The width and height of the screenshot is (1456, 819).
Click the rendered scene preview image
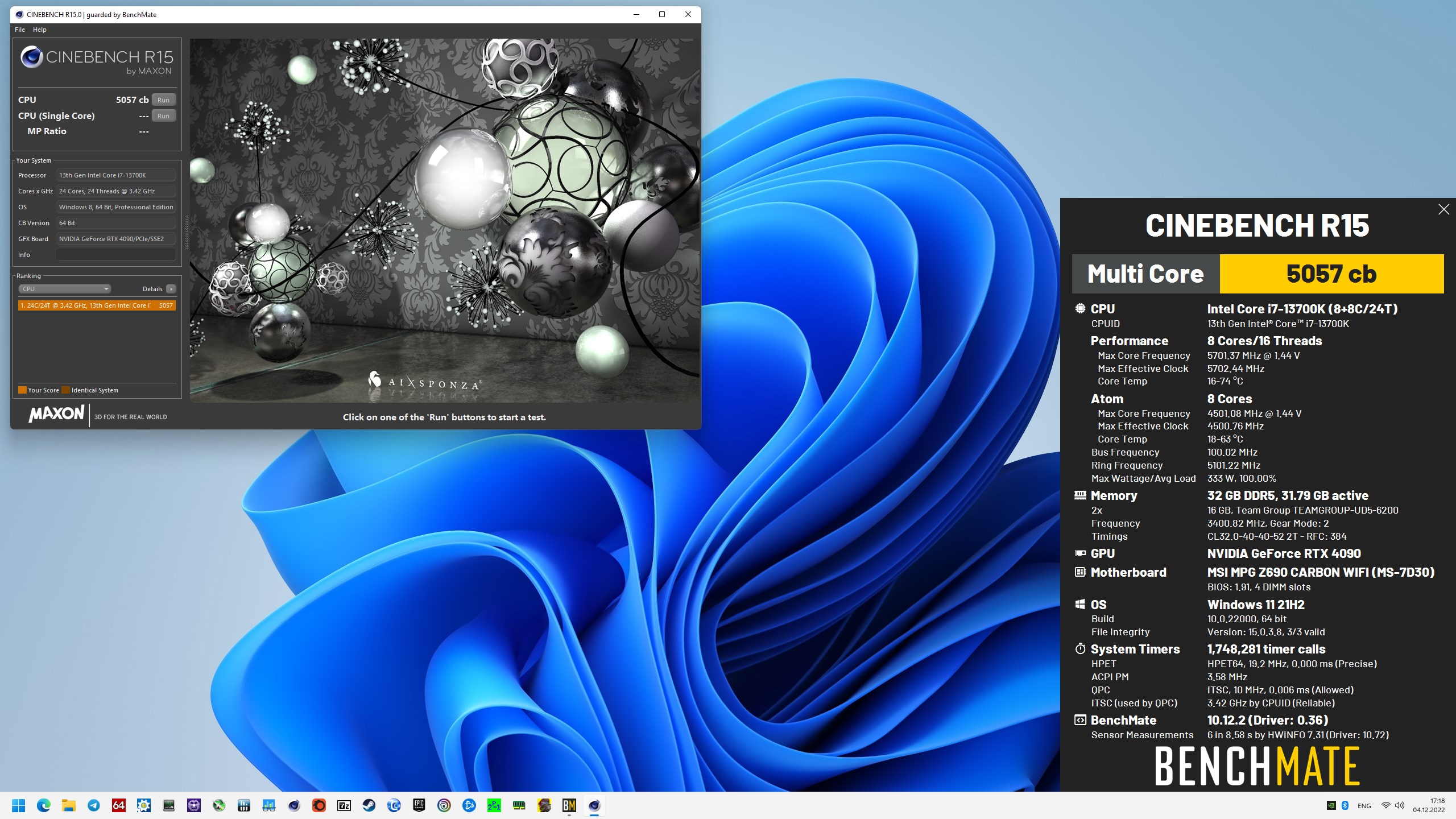click(444, 221)
